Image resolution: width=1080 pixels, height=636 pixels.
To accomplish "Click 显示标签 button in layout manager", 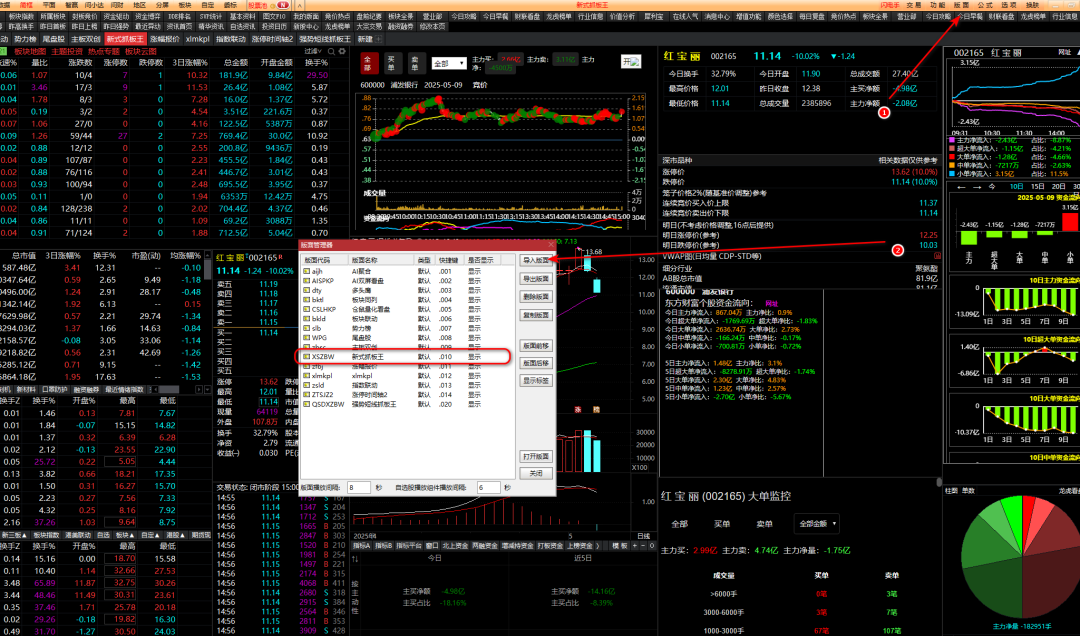I will tap(536, 380).
